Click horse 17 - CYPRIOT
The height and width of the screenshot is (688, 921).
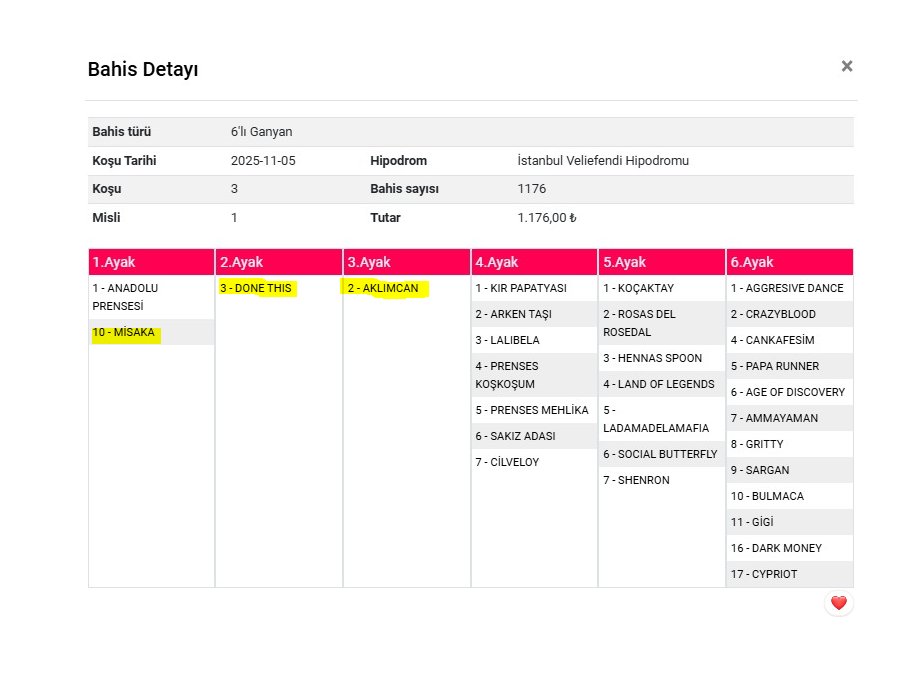point(790,574)
